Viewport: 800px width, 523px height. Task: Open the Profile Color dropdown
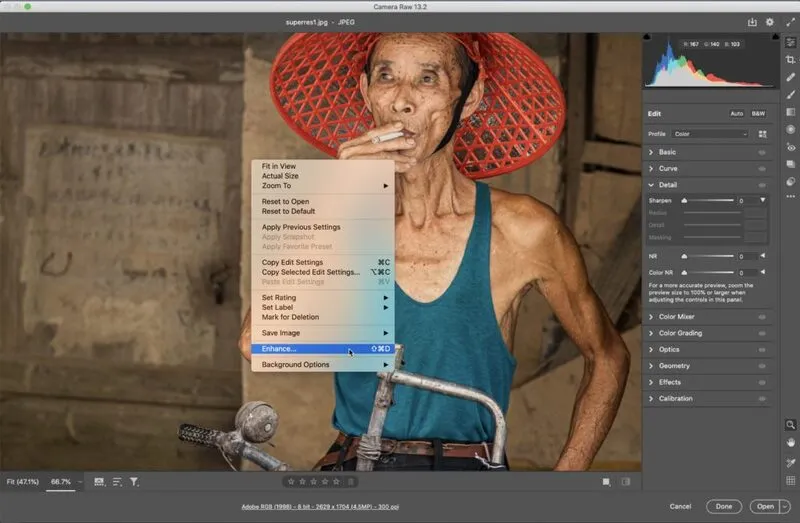(710, 134)
